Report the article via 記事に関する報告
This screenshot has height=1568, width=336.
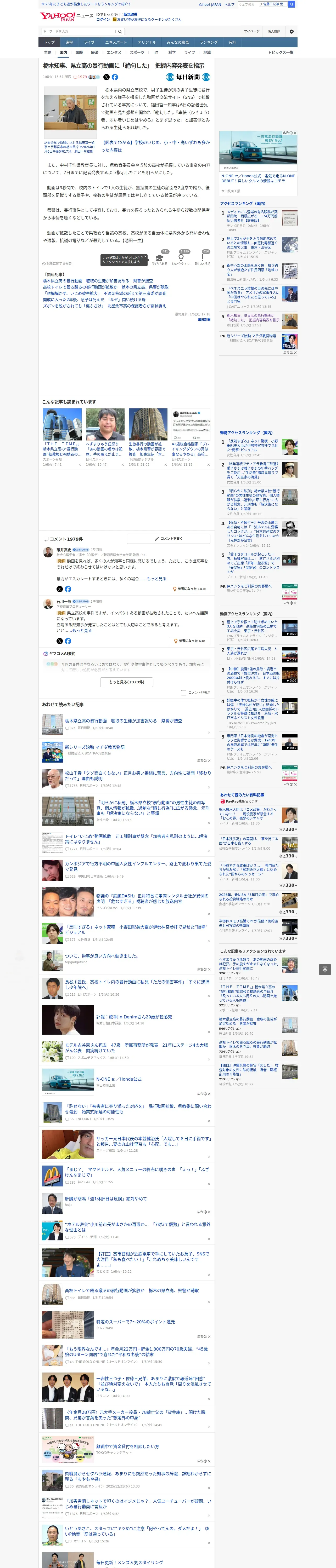point(57,264)
